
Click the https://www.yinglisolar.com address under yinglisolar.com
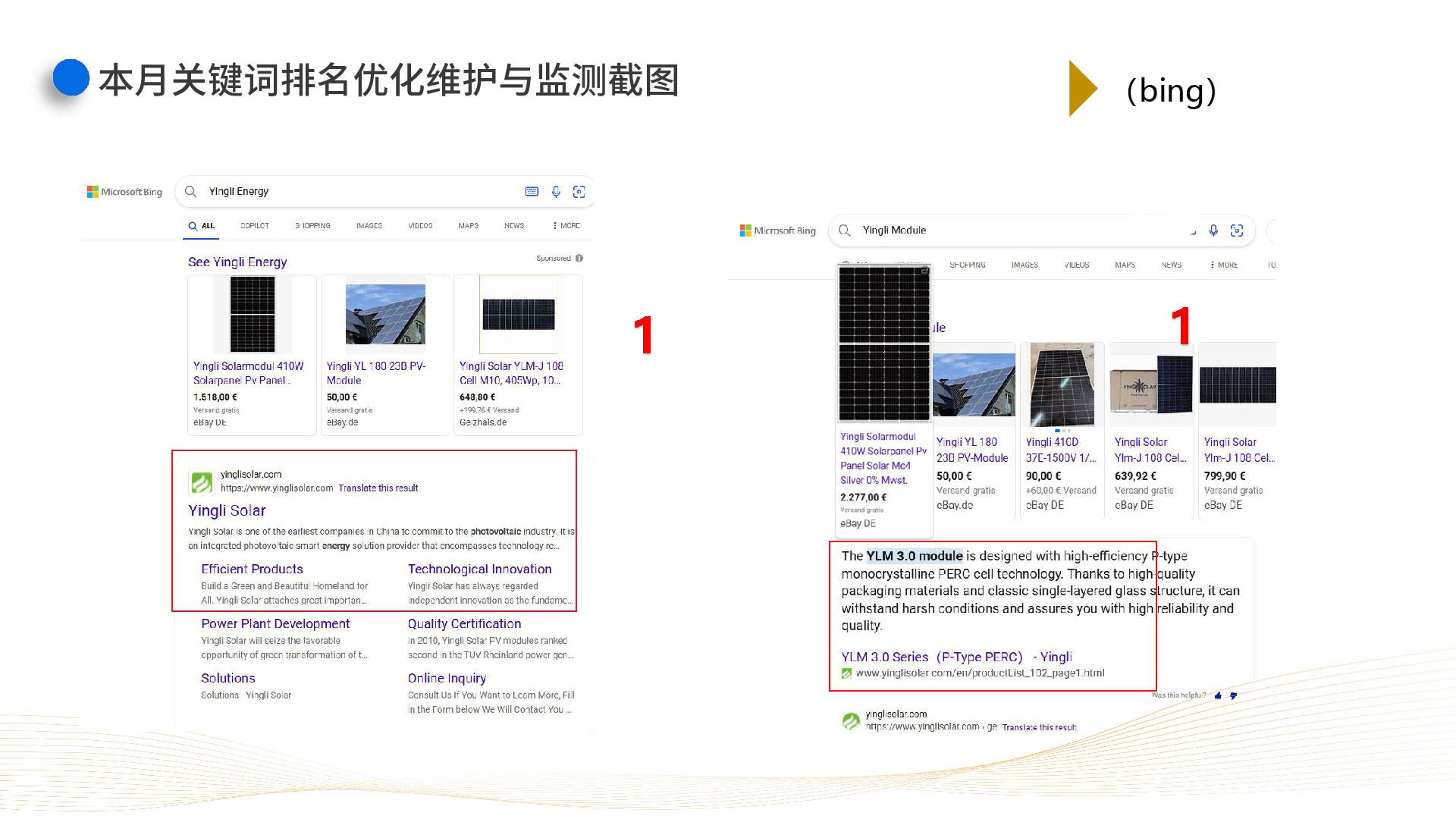(277, 488)
